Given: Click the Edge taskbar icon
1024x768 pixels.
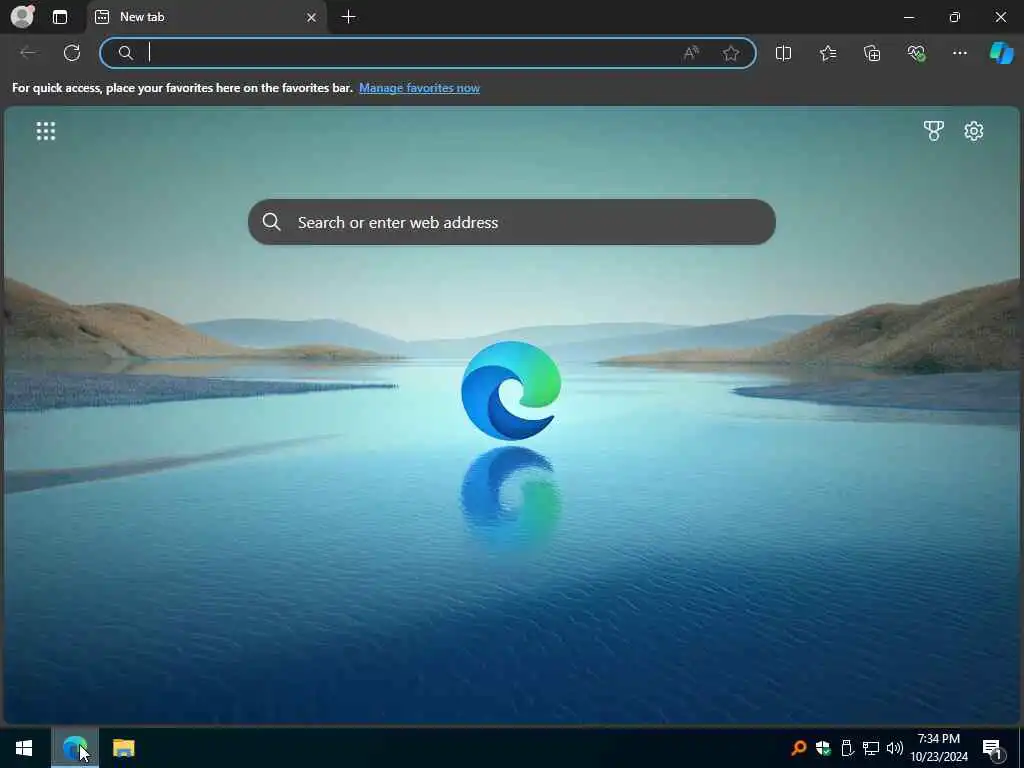Looking at the screenshot, I should pos(75,748).
